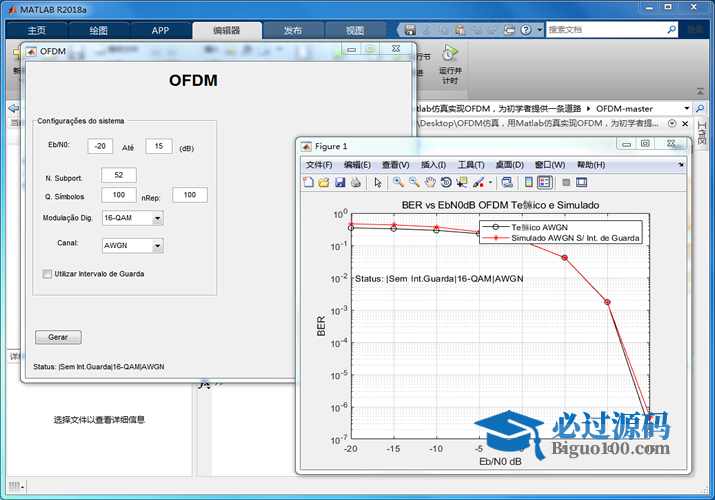Select the Rotate 3D tool
Image resolution: width=715 pixels, height=500 pixels.
446,182
